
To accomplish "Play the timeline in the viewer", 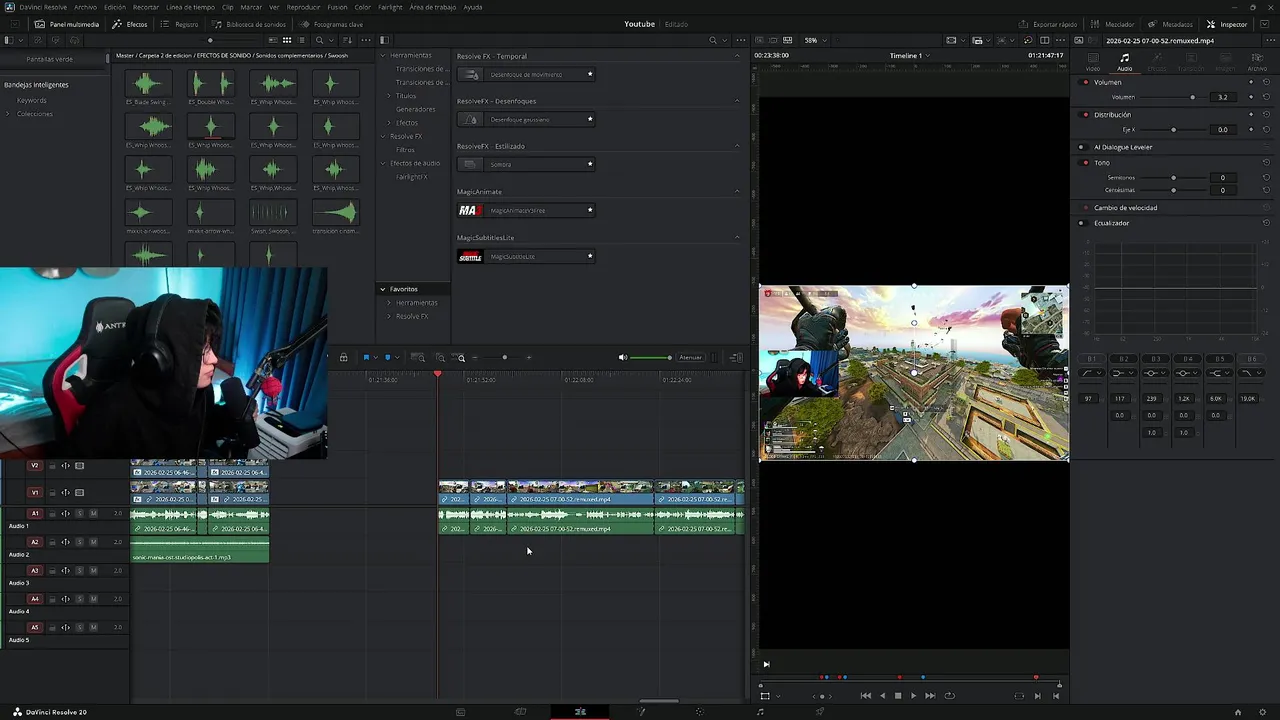I will pyautogui.click(x=913, y=695).
